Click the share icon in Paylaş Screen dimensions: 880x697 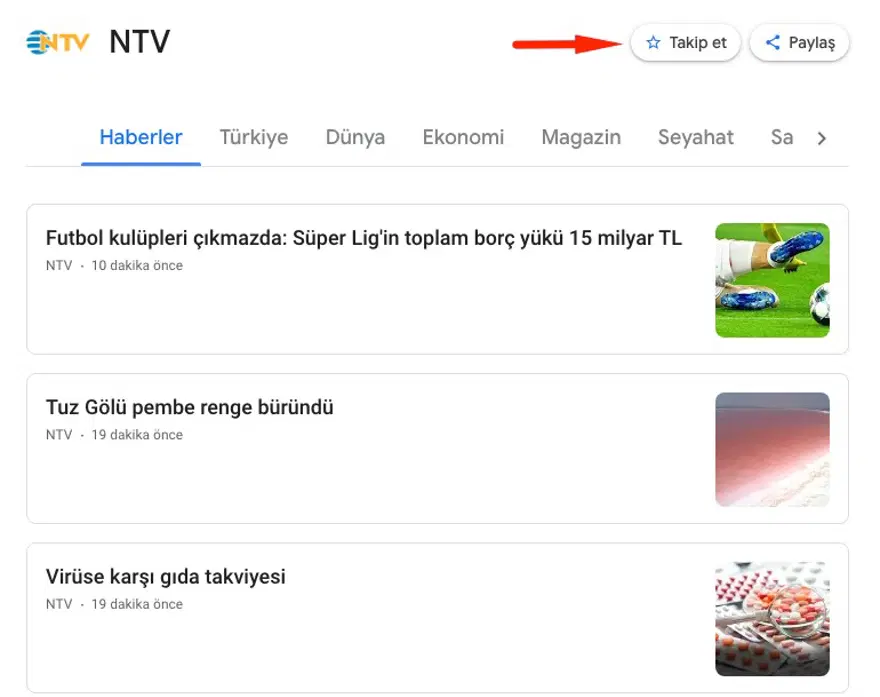point(773,42)
